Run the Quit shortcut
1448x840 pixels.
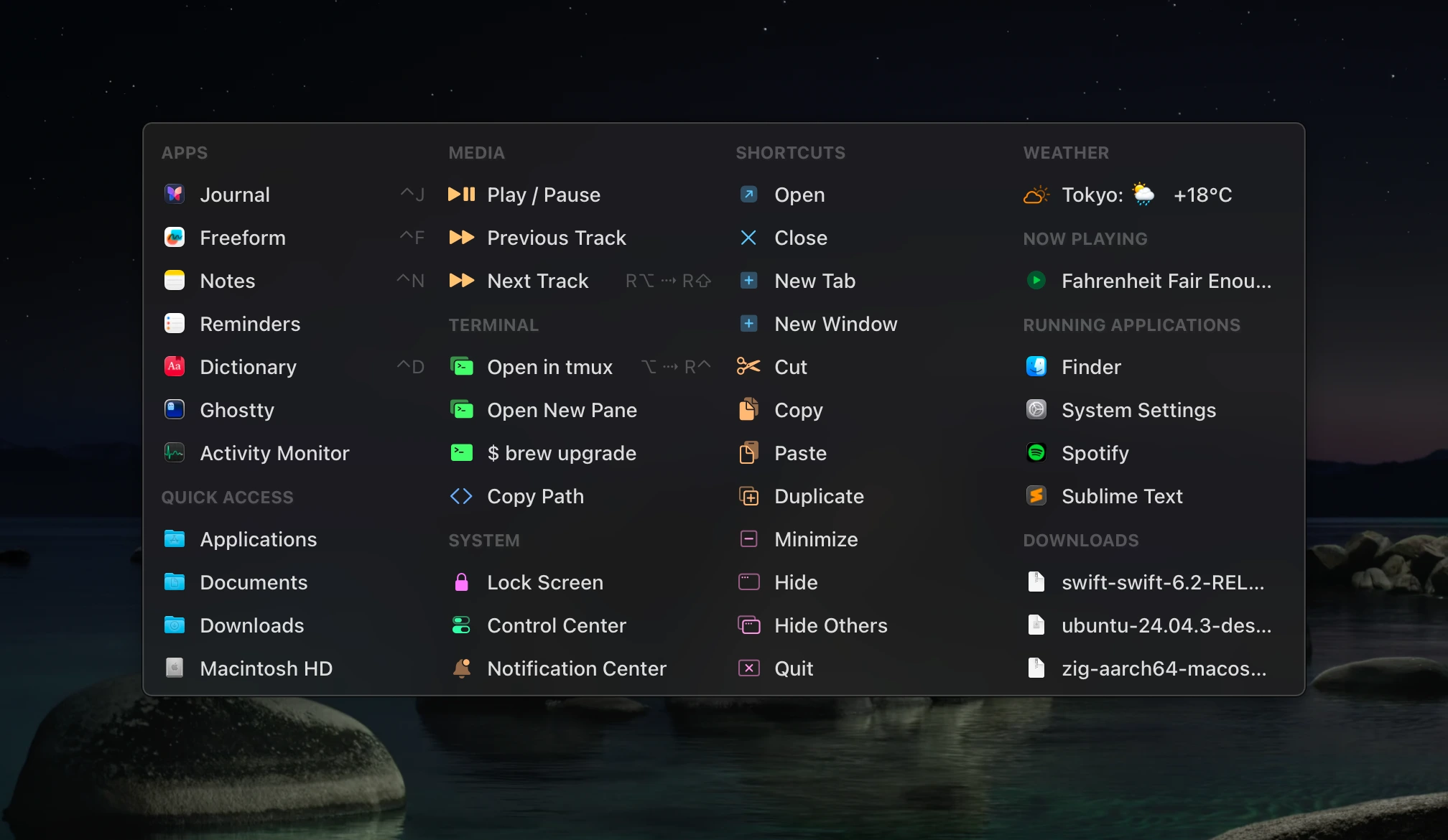tap(793, 668)
